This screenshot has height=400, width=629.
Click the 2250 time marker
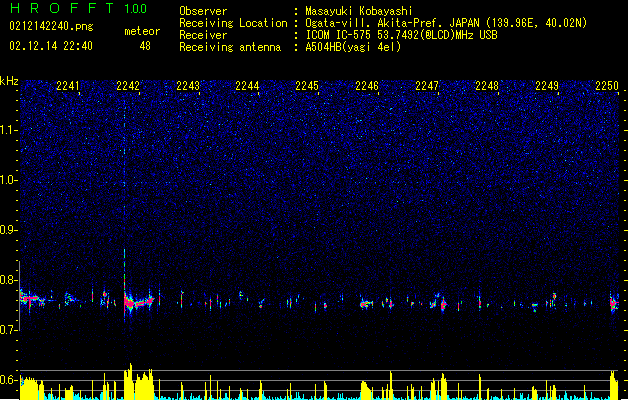pos(607,86)
